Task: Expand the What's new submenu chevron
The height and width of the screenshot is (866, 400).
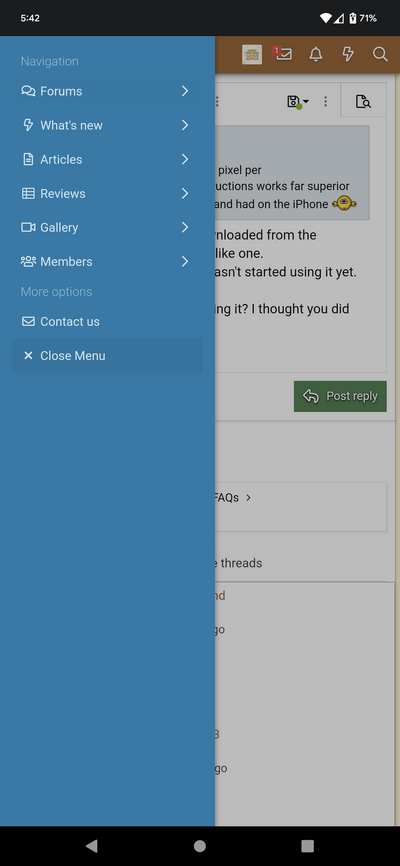Action: pyautogui.click(x=185, y=125)
